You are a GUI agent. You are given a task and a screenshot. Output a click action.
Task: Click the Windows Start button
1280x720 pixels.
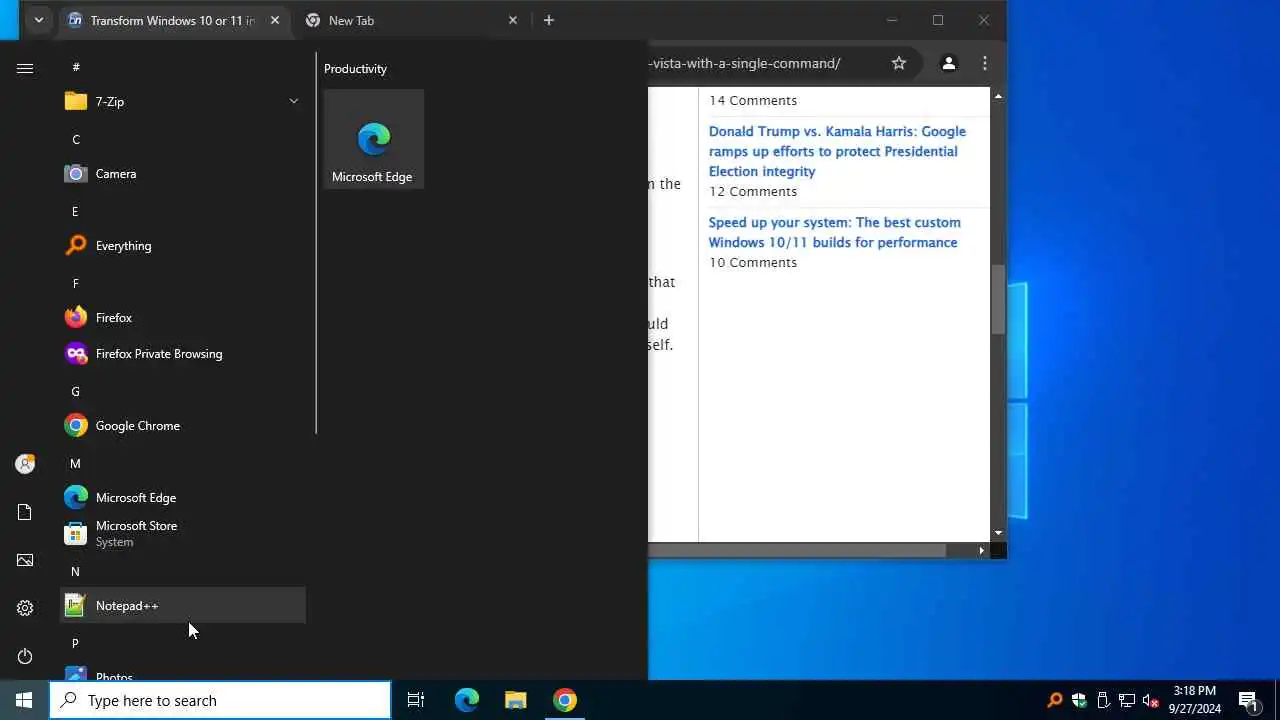(x=24, y=700)
